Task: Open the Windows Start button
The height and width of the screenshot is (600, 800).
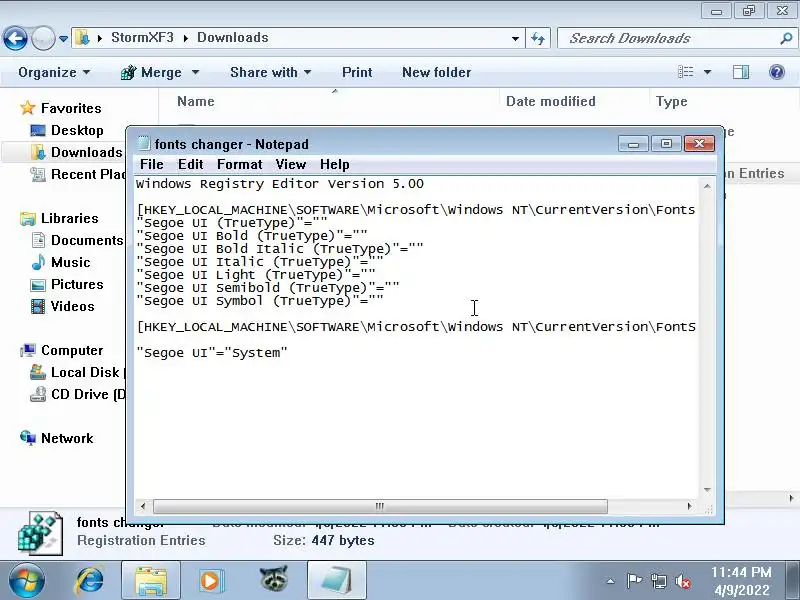Action: (25, 581)
